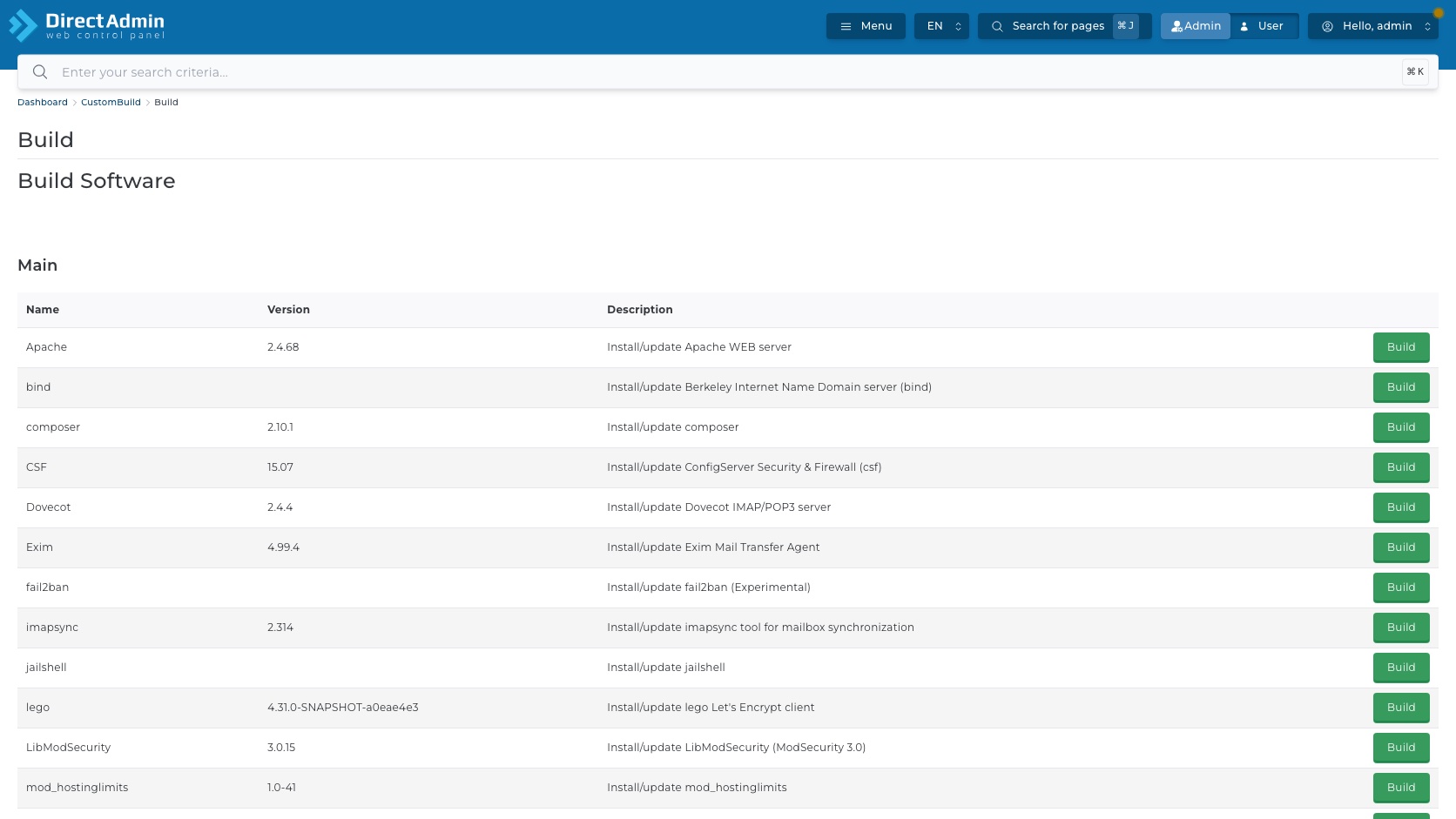This screenshot has height=819, width=1456.
Task: Click the ⌘K shortcut badge
Action: coord(1415,72)
